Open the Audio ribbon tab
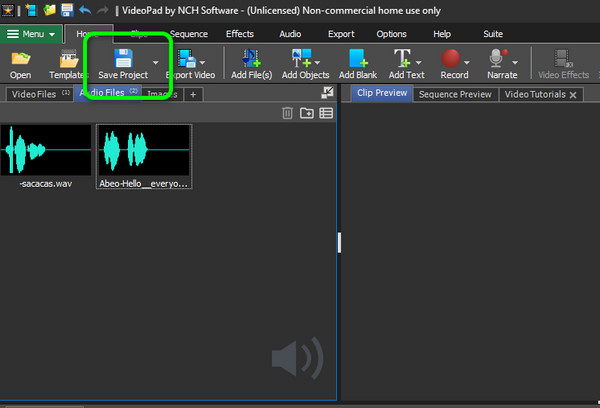The width and height of the screenshot is (600, 408). click(x=290, y=34)
